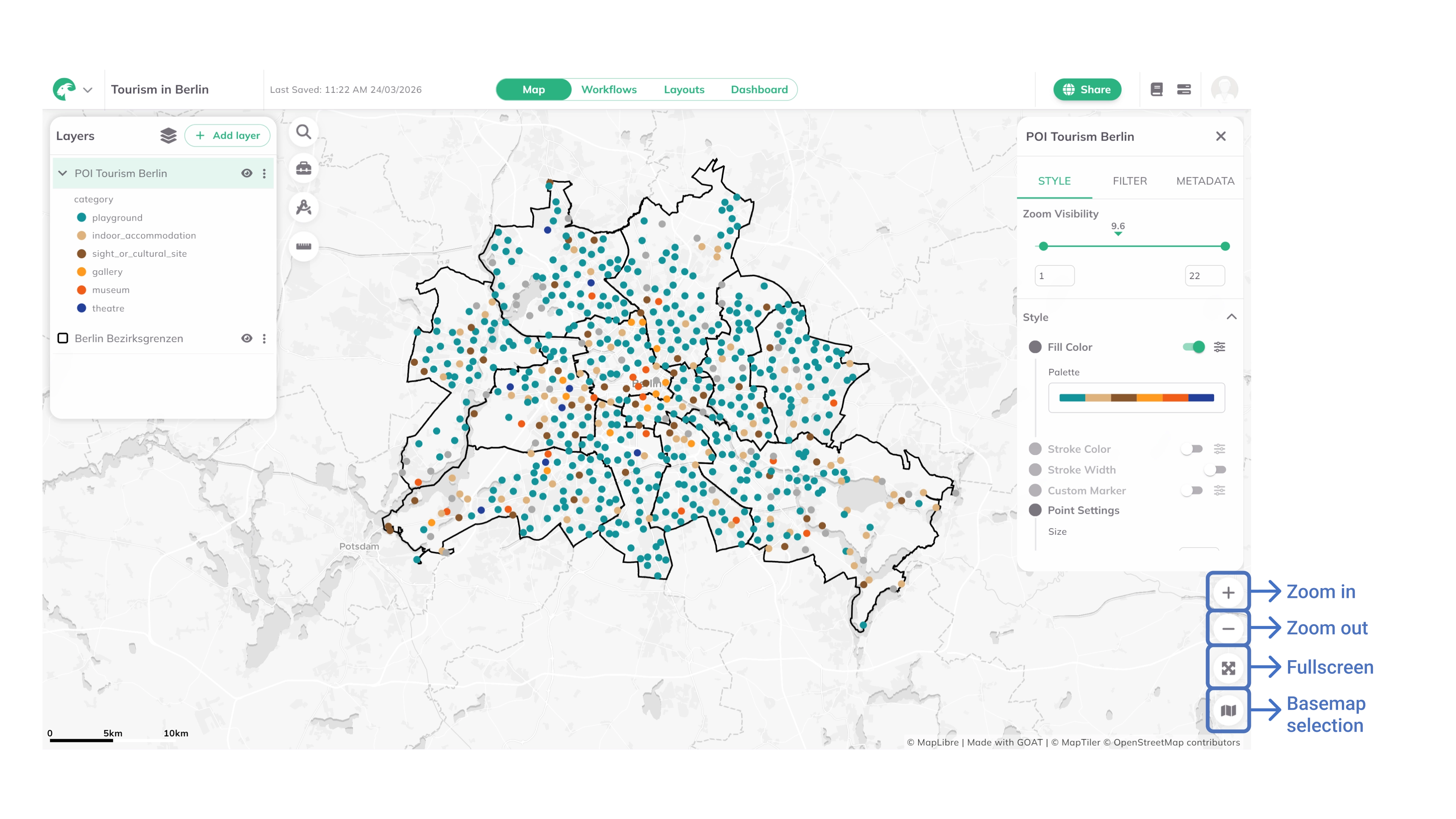The height and width of the screenshot is (819, 1456).
Task: Hide the POI Tourism Berlin layer visibility
Action: (x=246, y=173)
